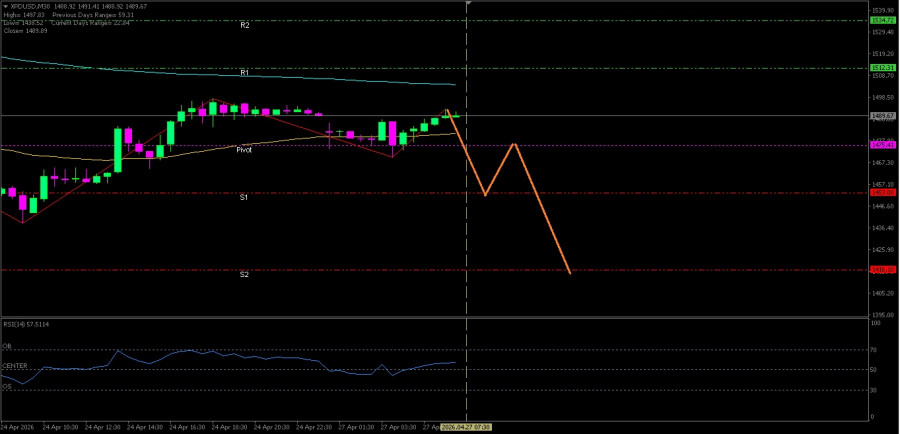Click the gray current price tag 1489.67

point(882,115)
